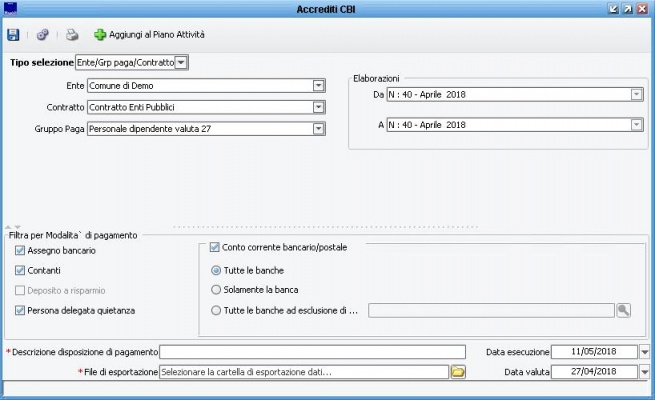Close the Accrediti CBI window
Viewport: 655px width, 400px height.
(642, 9)
